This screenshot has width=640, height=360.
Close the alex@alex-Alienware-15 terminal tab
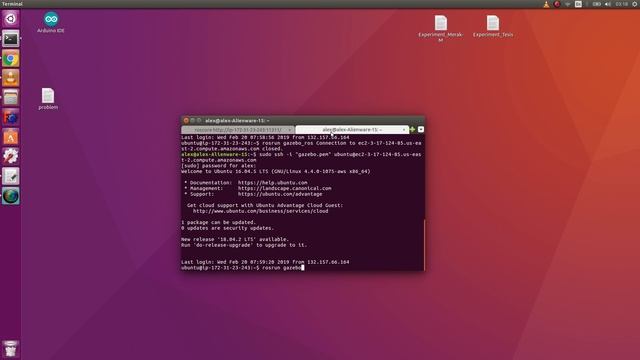click(404, 130)
